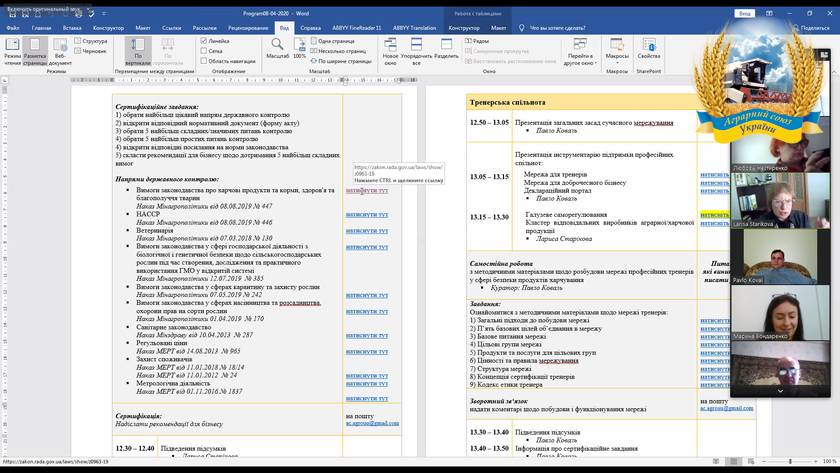
Task: Click the Черновик draft view button
Action: pyautogui.click(x=91, y=51)
